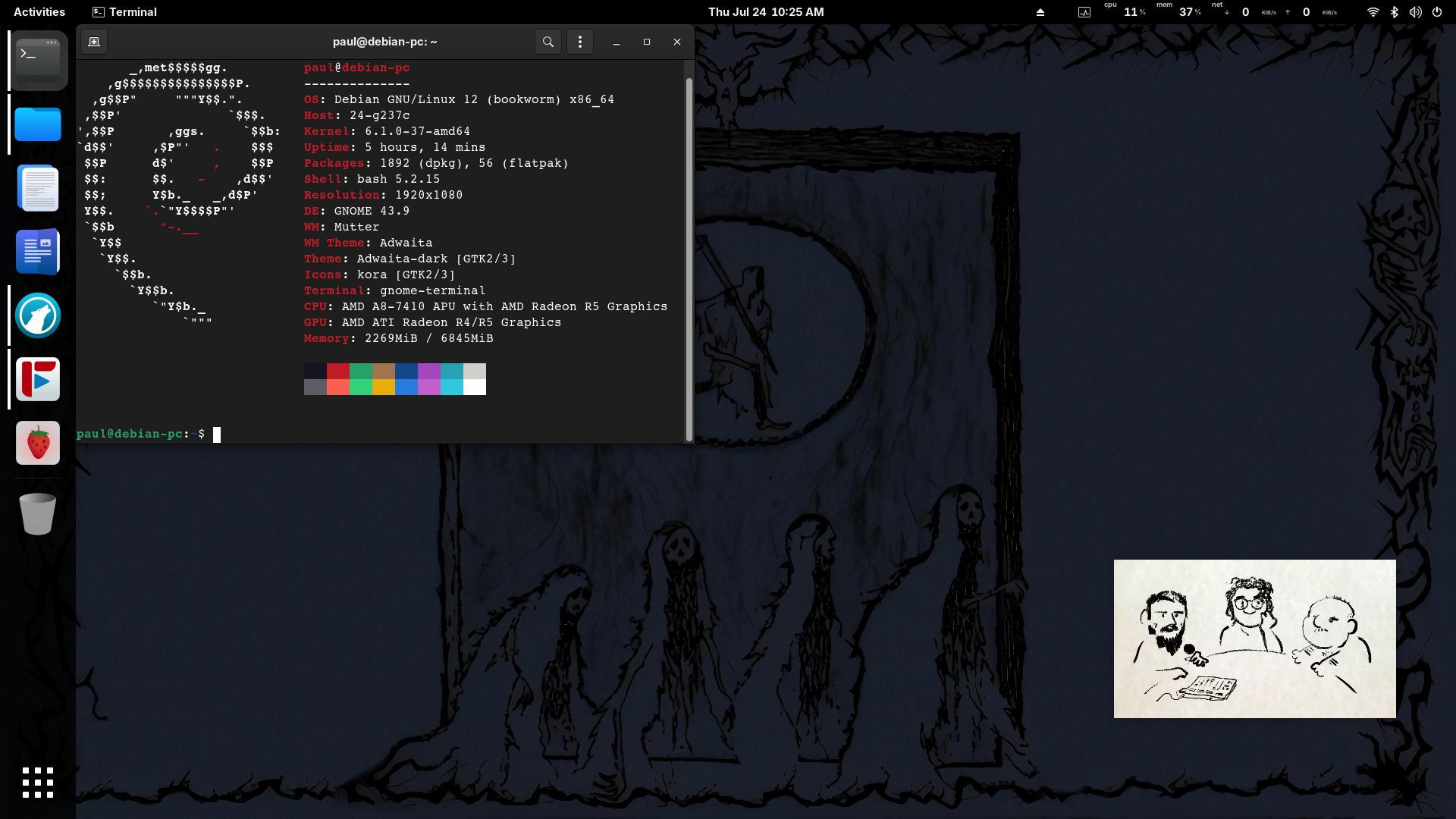1456x819 pixels.
Task: Open the system monitor graph icon
Action: [x=1084, y=12]
